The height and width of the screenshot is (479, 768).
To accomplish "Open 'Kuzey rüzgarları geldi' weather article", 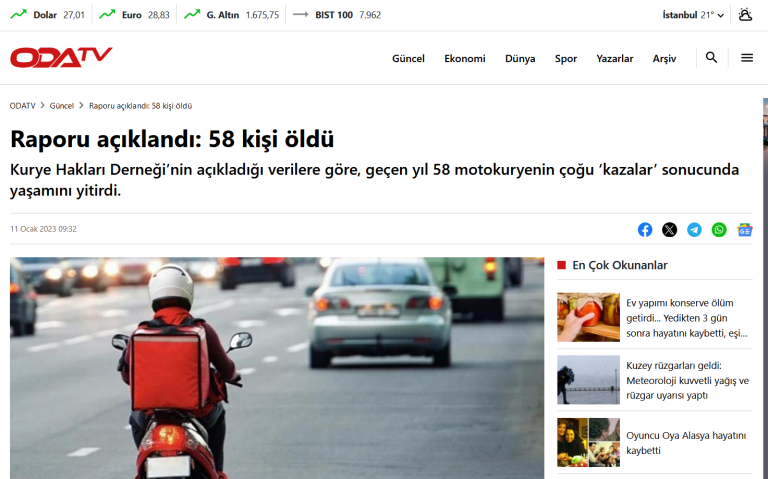I will click(688, 380).
